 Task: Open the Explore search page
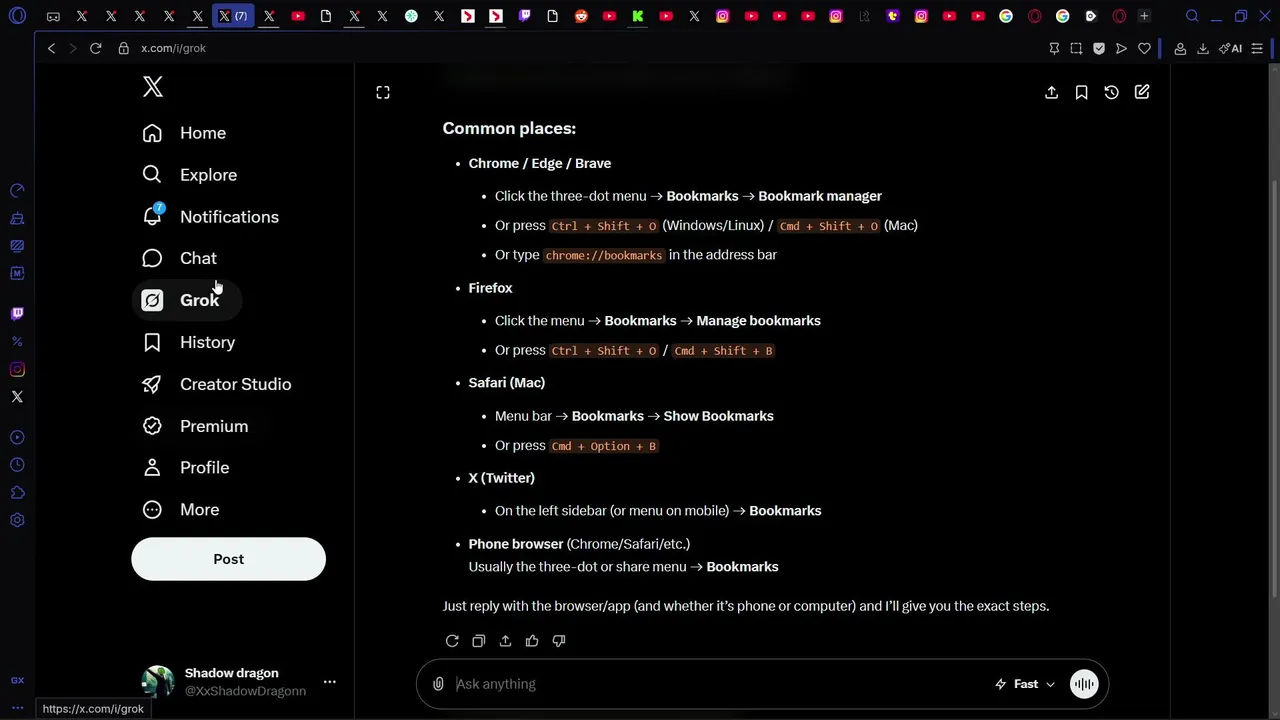(190, 175)
